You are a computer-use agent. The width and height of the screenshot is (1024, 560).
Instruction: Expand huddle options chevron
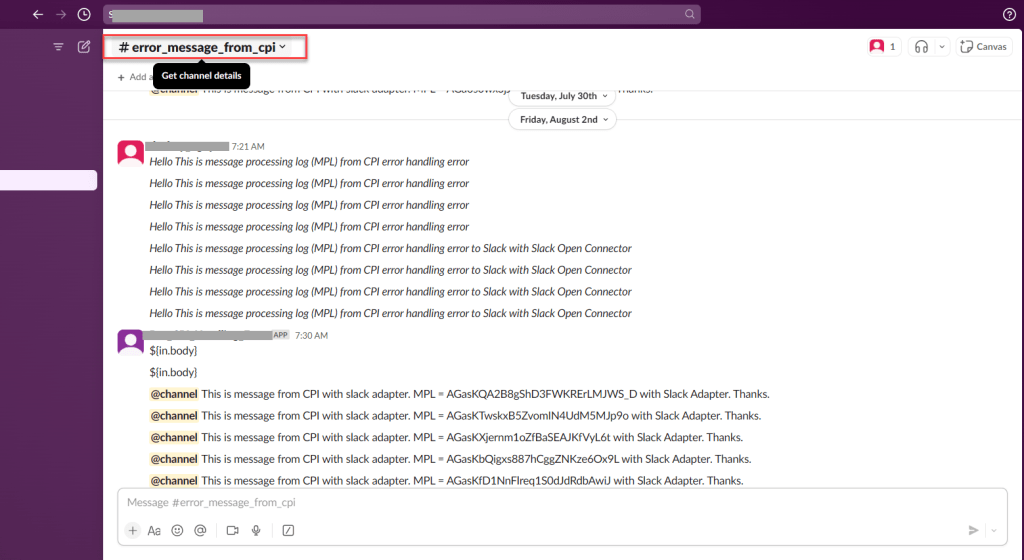[941, 46]
